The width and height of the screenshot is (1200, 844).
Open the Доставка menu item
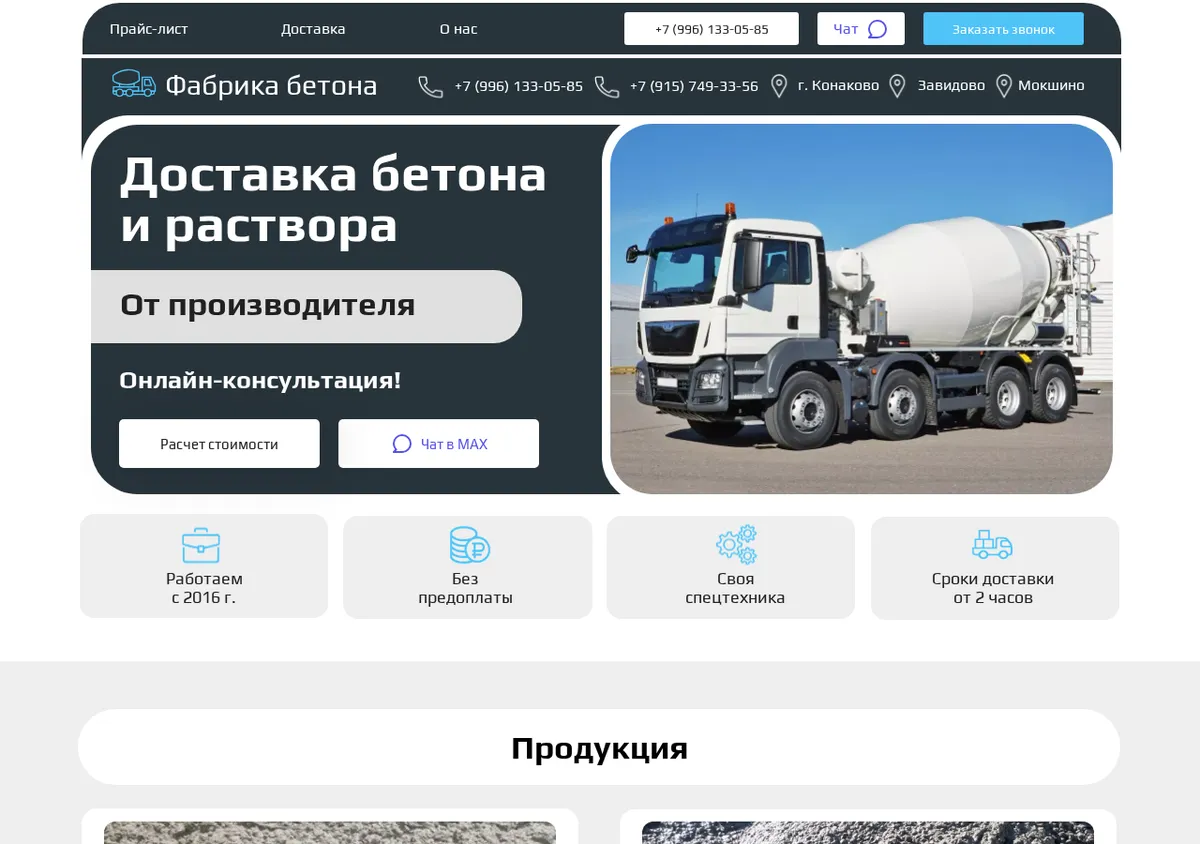pyautogui.click(x=313, y=29)
